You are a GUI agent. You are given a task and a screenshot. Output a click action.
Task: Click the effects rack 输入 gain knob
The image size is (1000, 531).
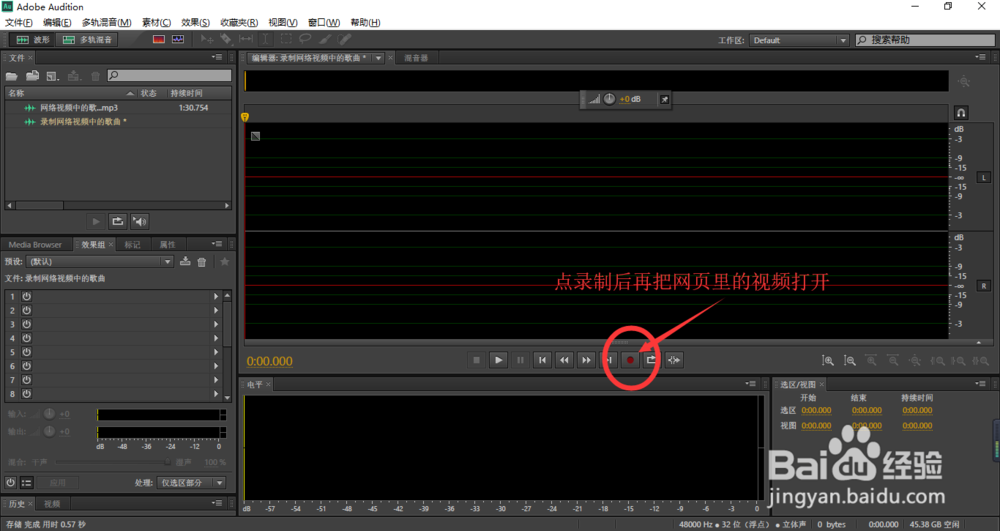[49, 414]
